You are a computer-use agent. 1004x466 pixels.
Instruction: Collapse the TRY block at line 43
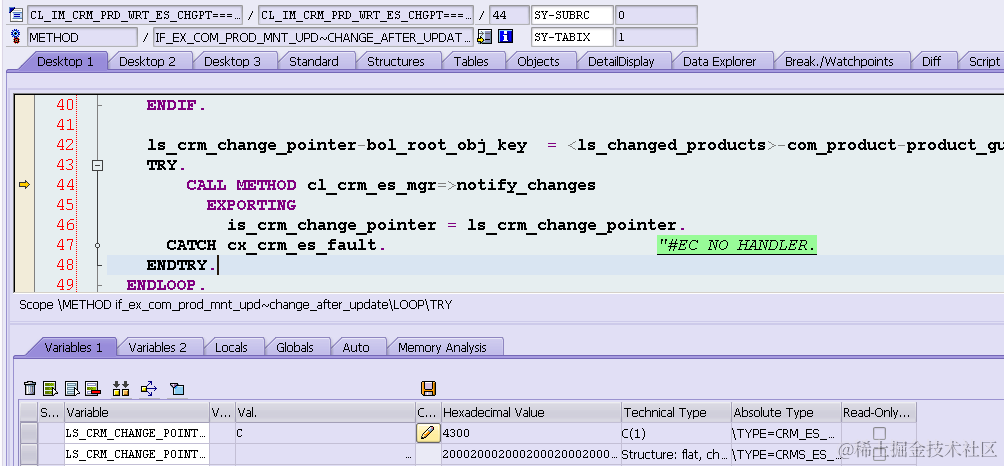click(97, 165)
